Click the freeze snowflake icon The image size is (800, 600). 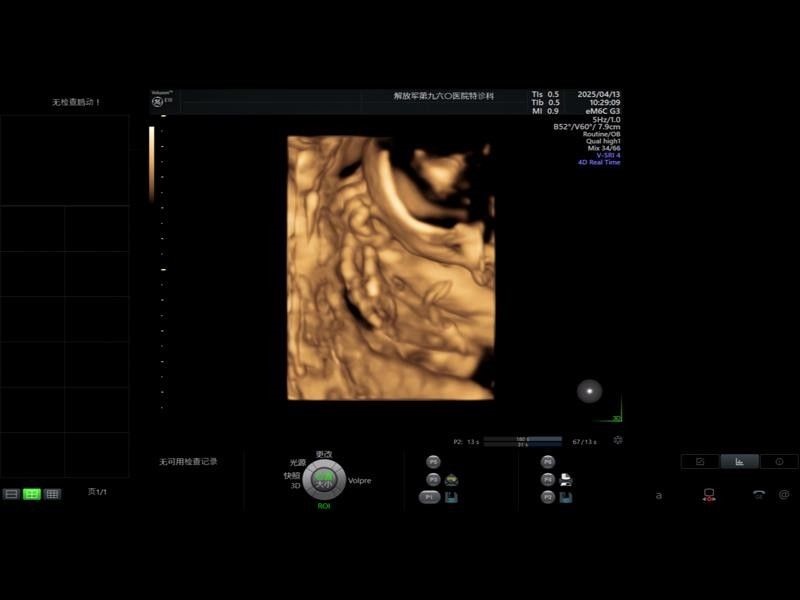(x=618, y=440)
